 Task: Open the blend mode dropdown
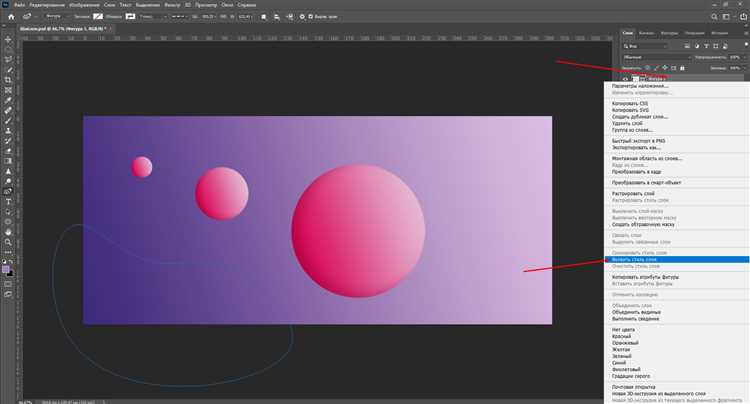657,57
